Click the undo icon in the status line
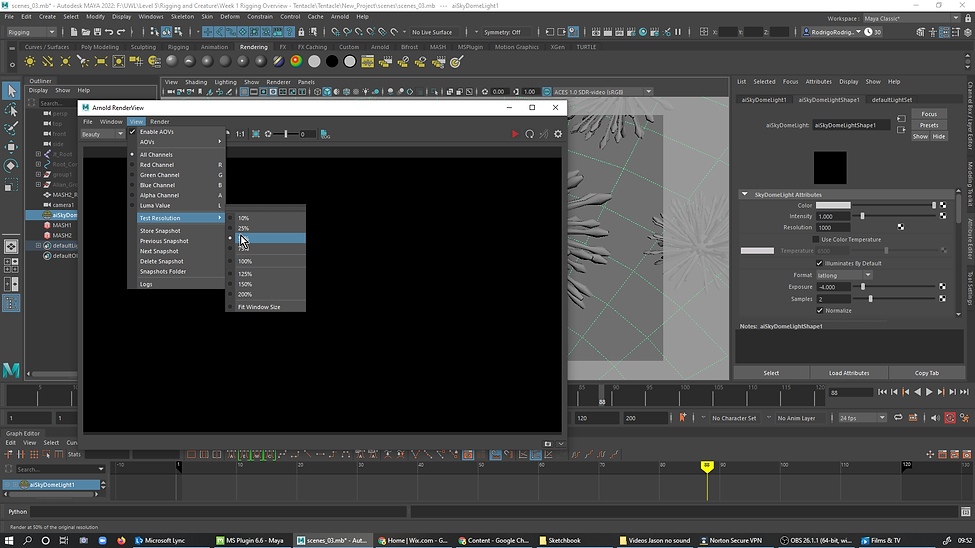975x548 pixels. pyautogui.click(x=109, y=32)
